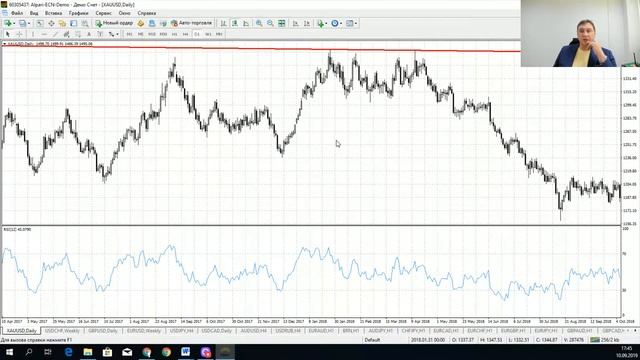Image resolution: width=640 pixels, height=360 pixels.
Task: Switch timeframe to M1
Action: (x=129, y=34)
